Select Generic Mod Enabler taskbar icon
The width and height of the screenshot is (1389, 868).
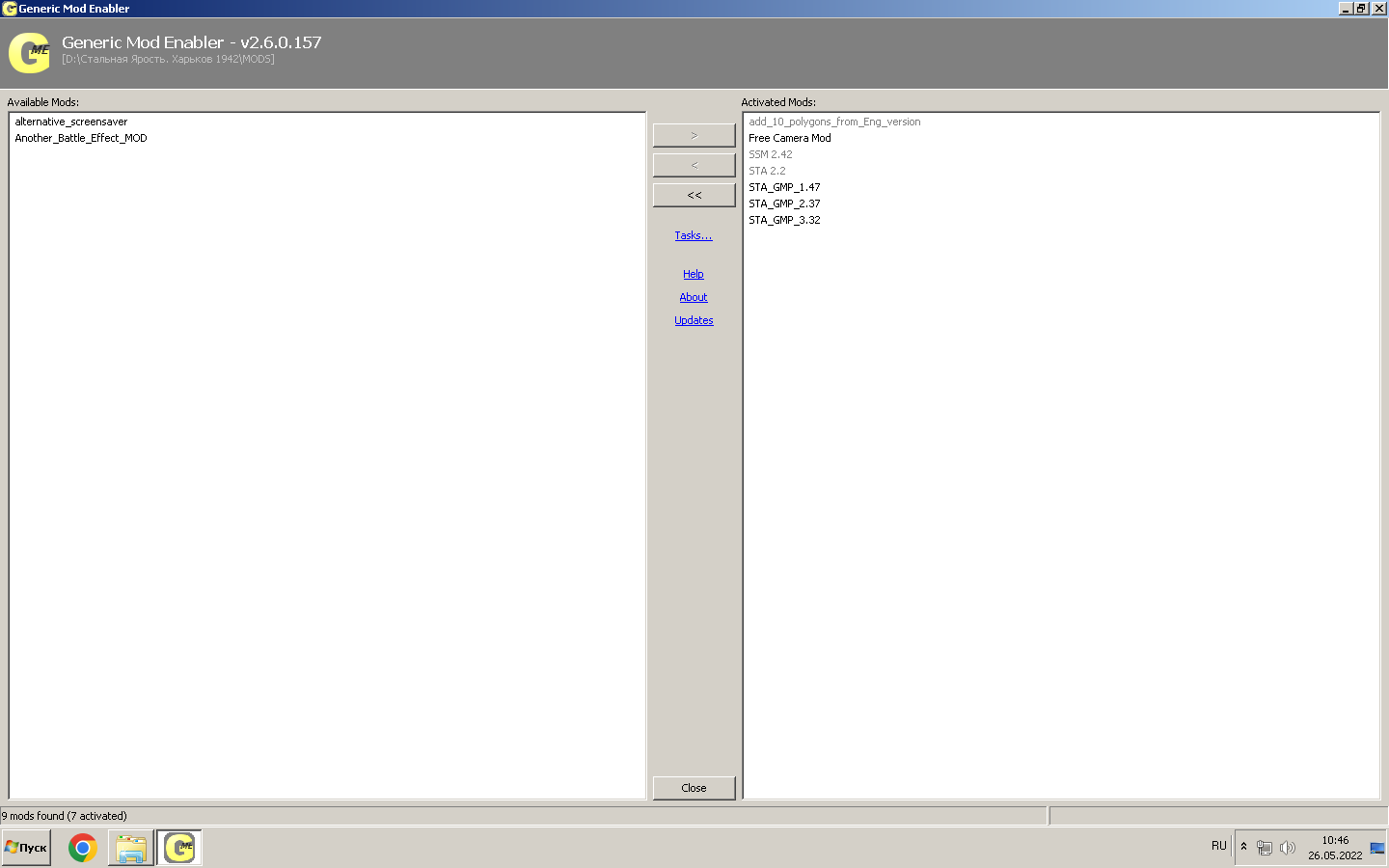point(179,848)
